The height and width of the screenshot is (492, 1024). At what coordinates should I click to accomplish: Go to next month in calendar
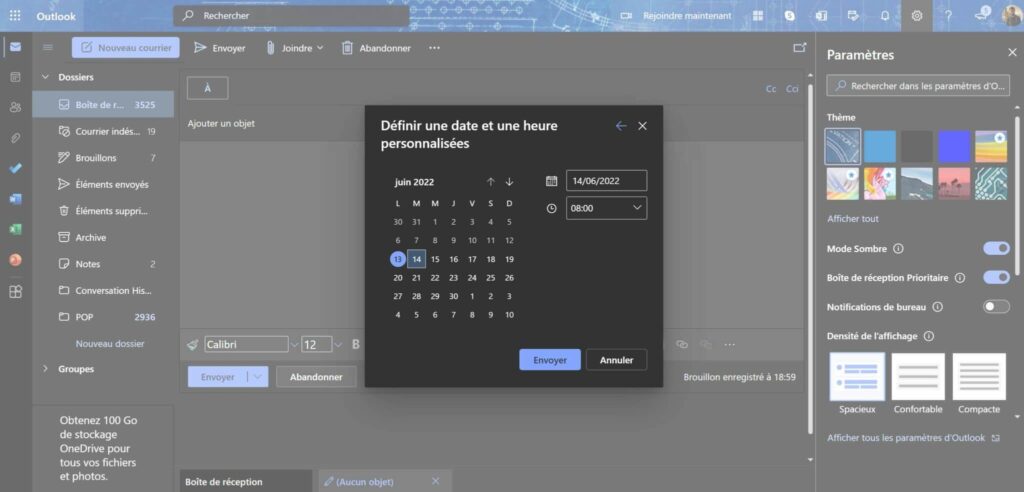tap(509, 182)
